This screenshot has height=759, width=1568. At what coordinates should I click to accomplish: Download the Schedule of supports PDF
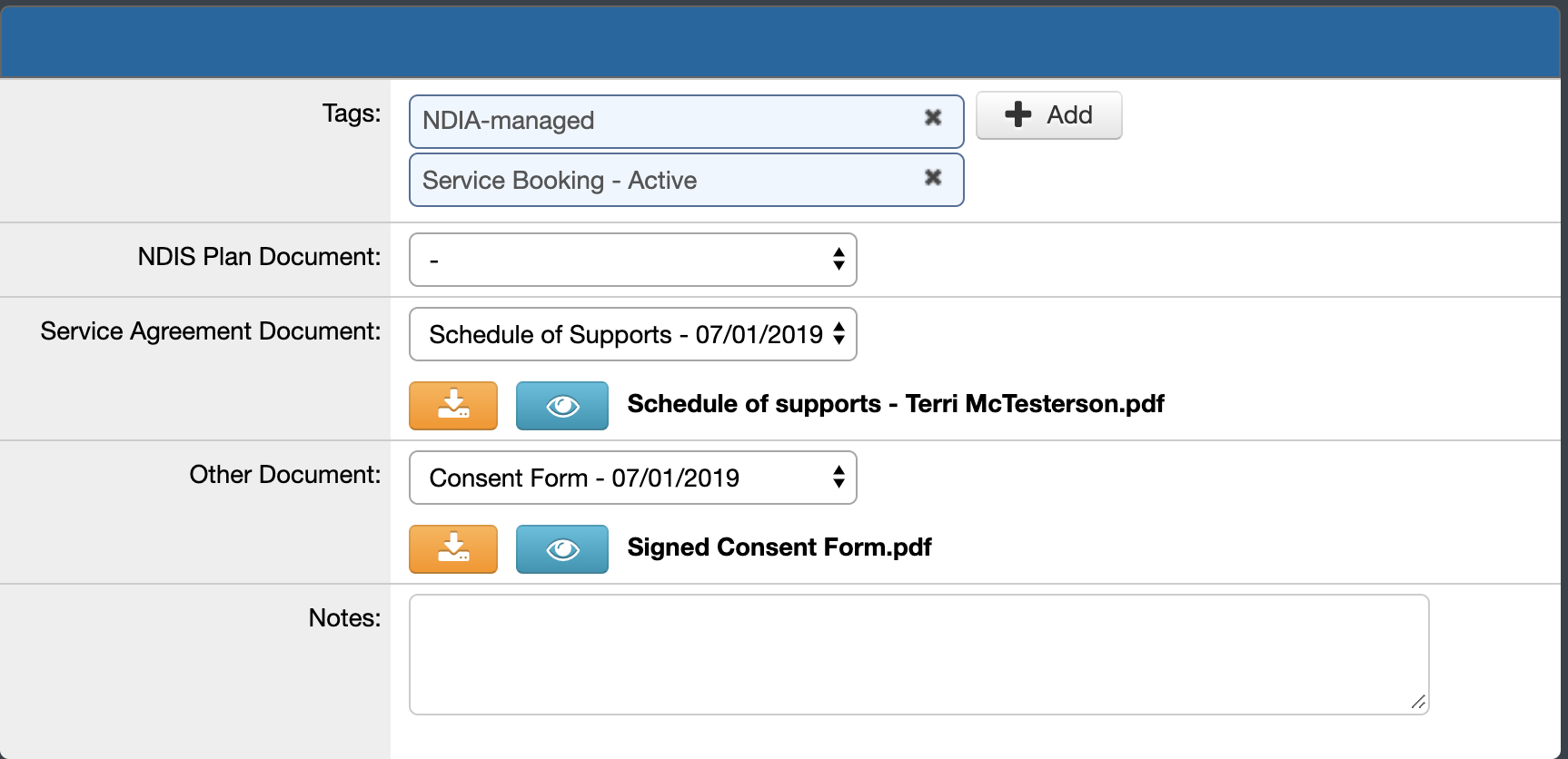point(452,406)
